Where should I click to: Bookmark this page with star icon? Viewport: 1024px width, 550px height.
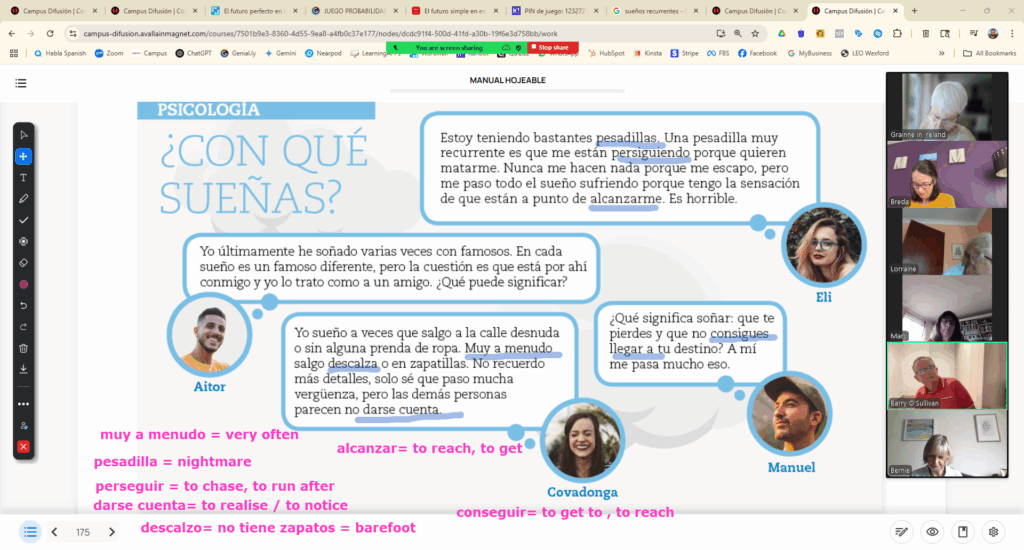[756, 33]
